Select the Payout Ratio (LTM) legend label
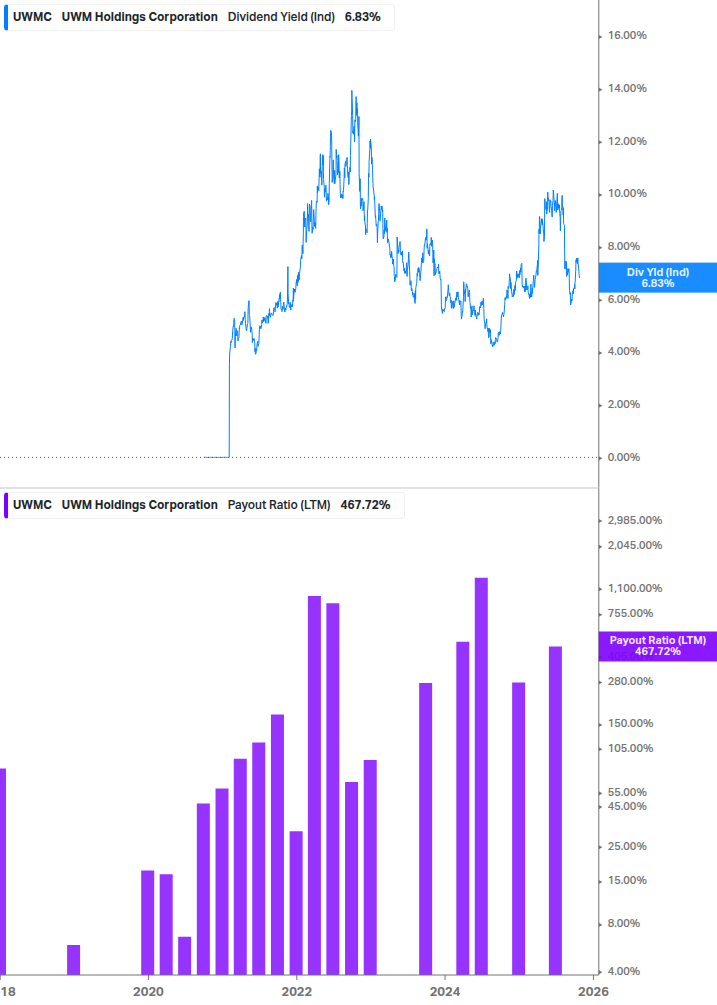 [279, 505]
